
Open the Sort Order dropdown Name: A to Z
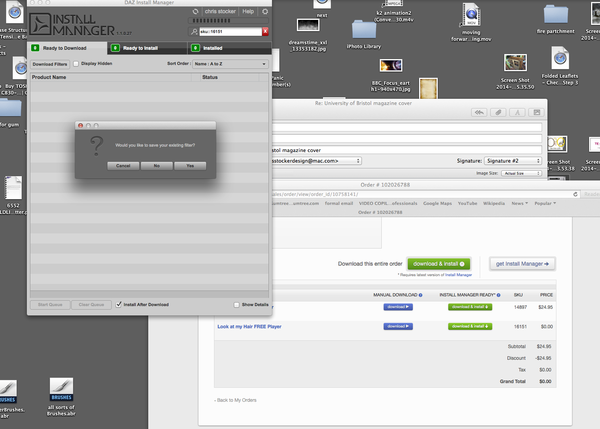230,64
